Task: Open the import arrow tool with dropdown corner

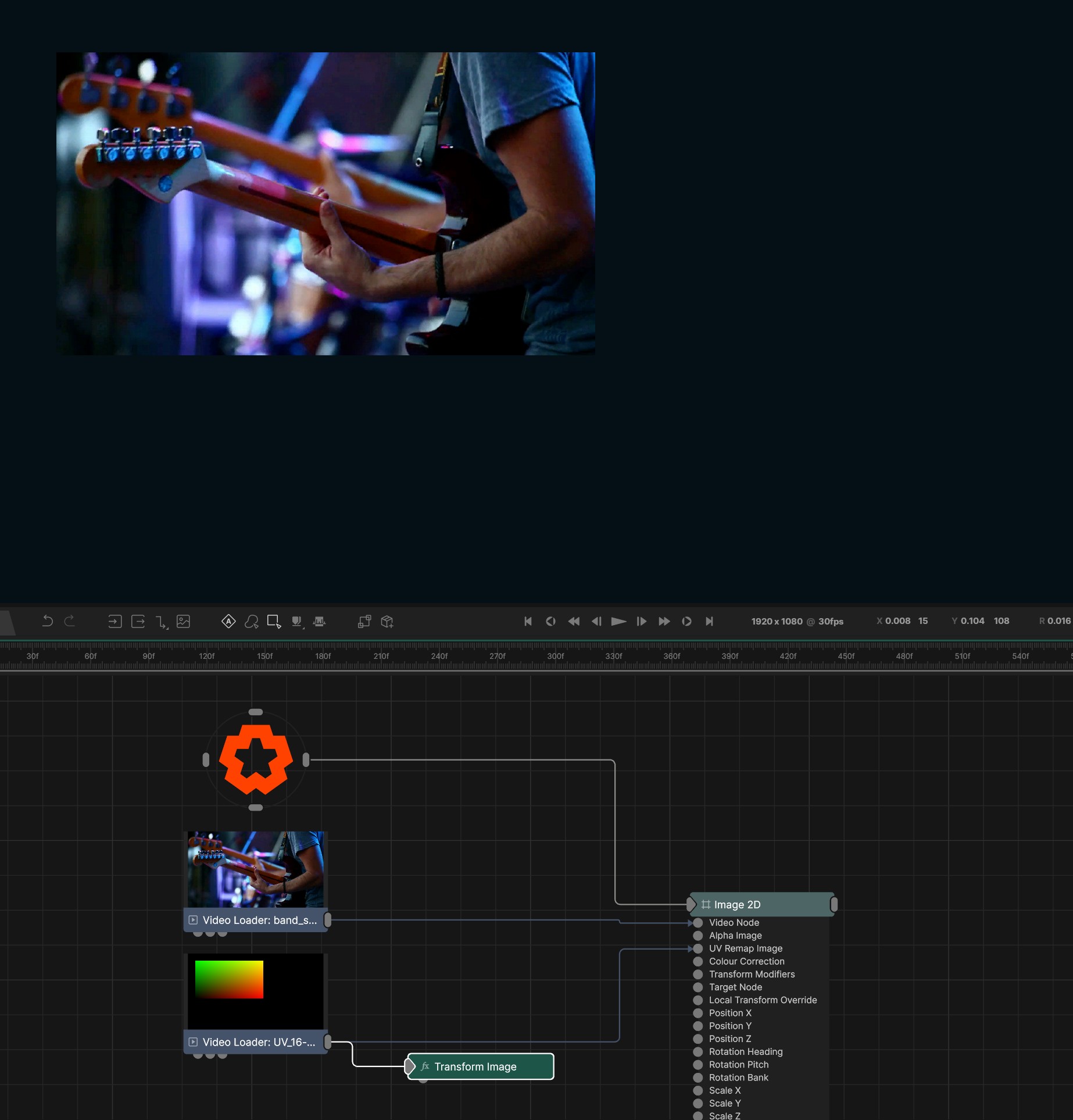Action: click(161, 622)
